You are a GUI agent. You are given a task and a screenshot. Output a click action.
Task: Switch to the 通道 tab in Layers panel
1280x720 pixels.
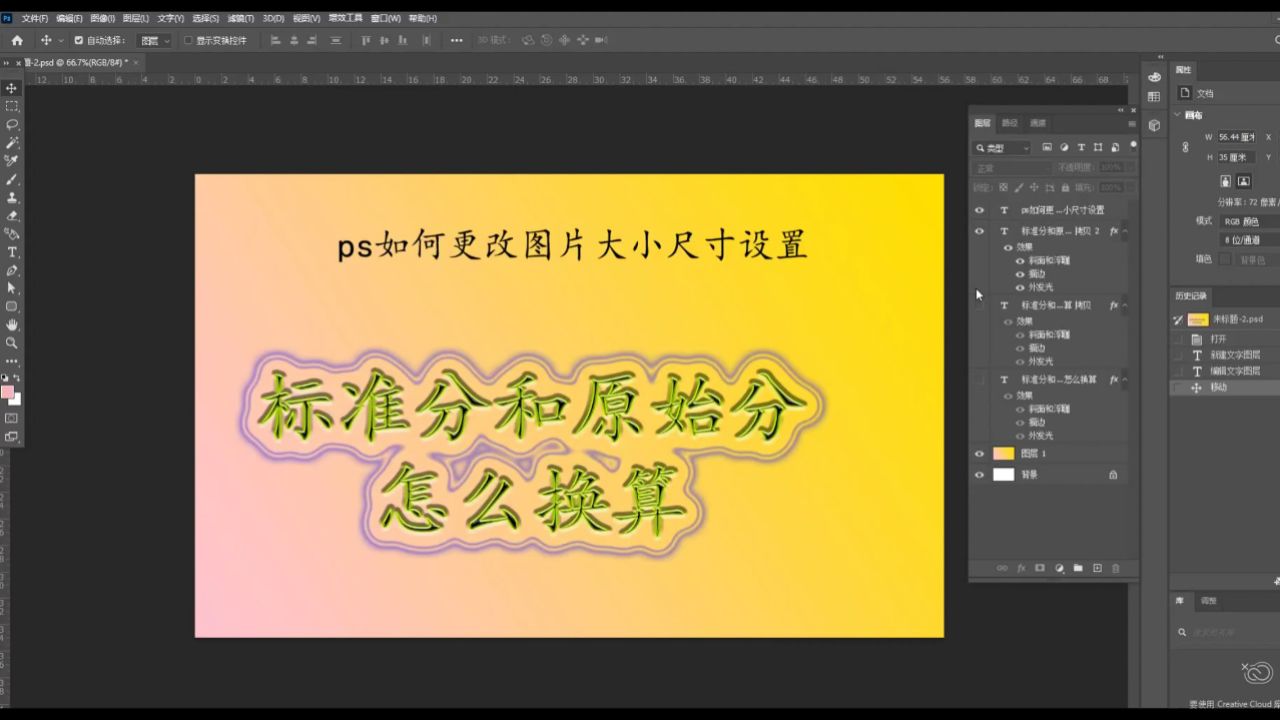1036,122
